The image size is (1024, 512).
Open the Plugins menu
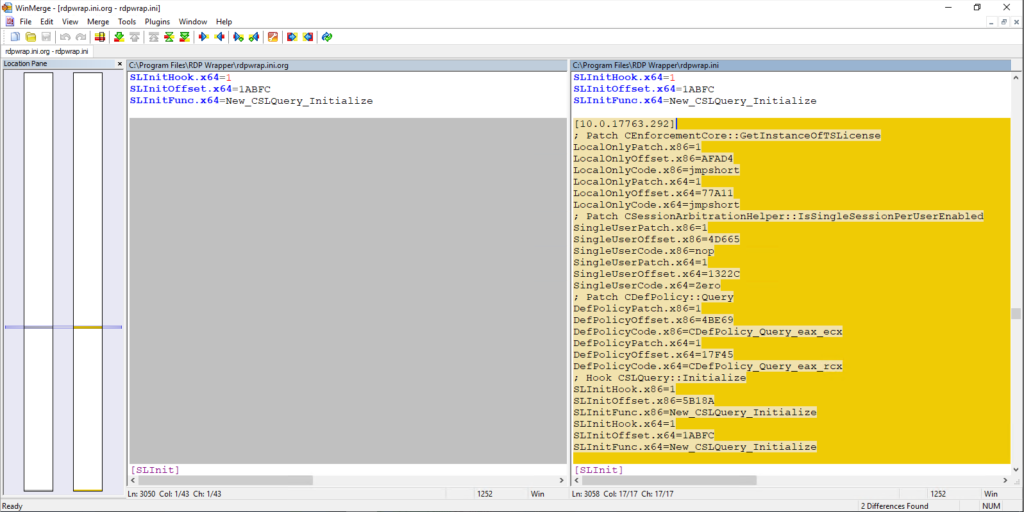pyautogui.click(x=157, y=21)
